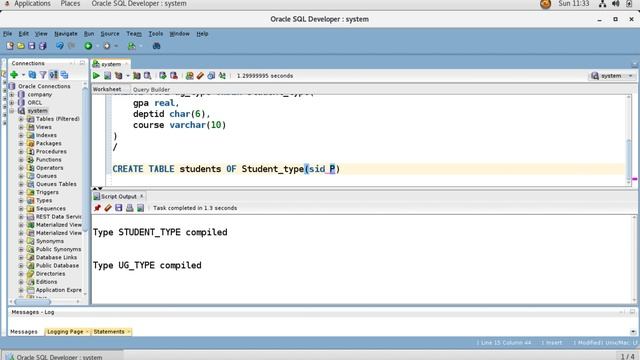Click the green Back navigation icon
The height and width of the screenshot is (360, 640).
pos(88,46)
